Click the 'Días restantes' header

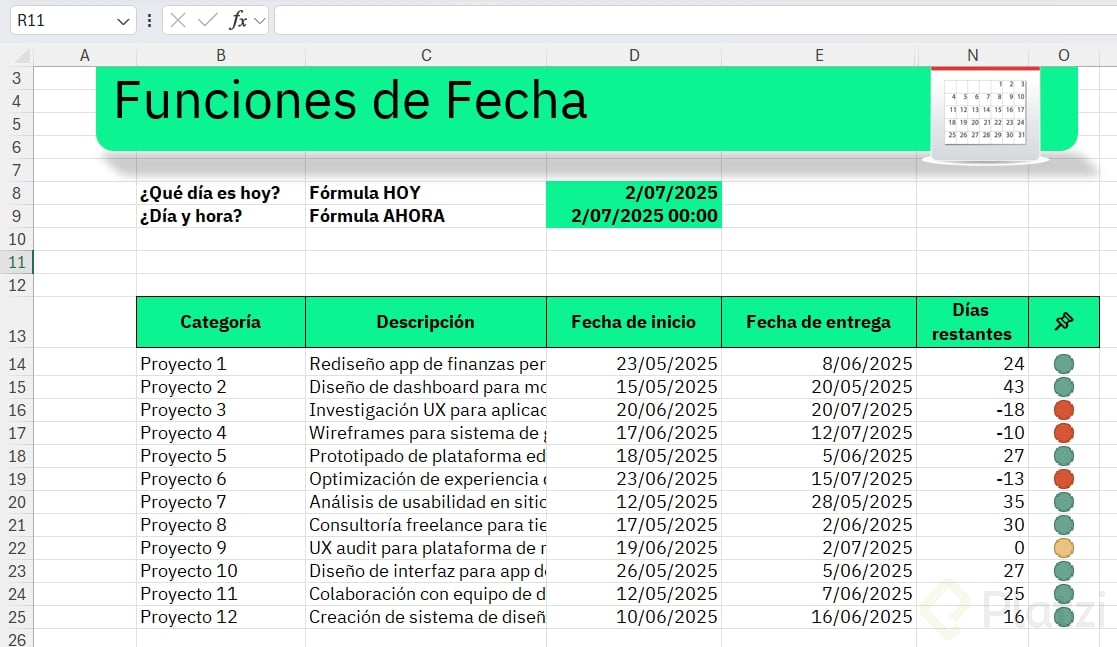pos(972,322)
